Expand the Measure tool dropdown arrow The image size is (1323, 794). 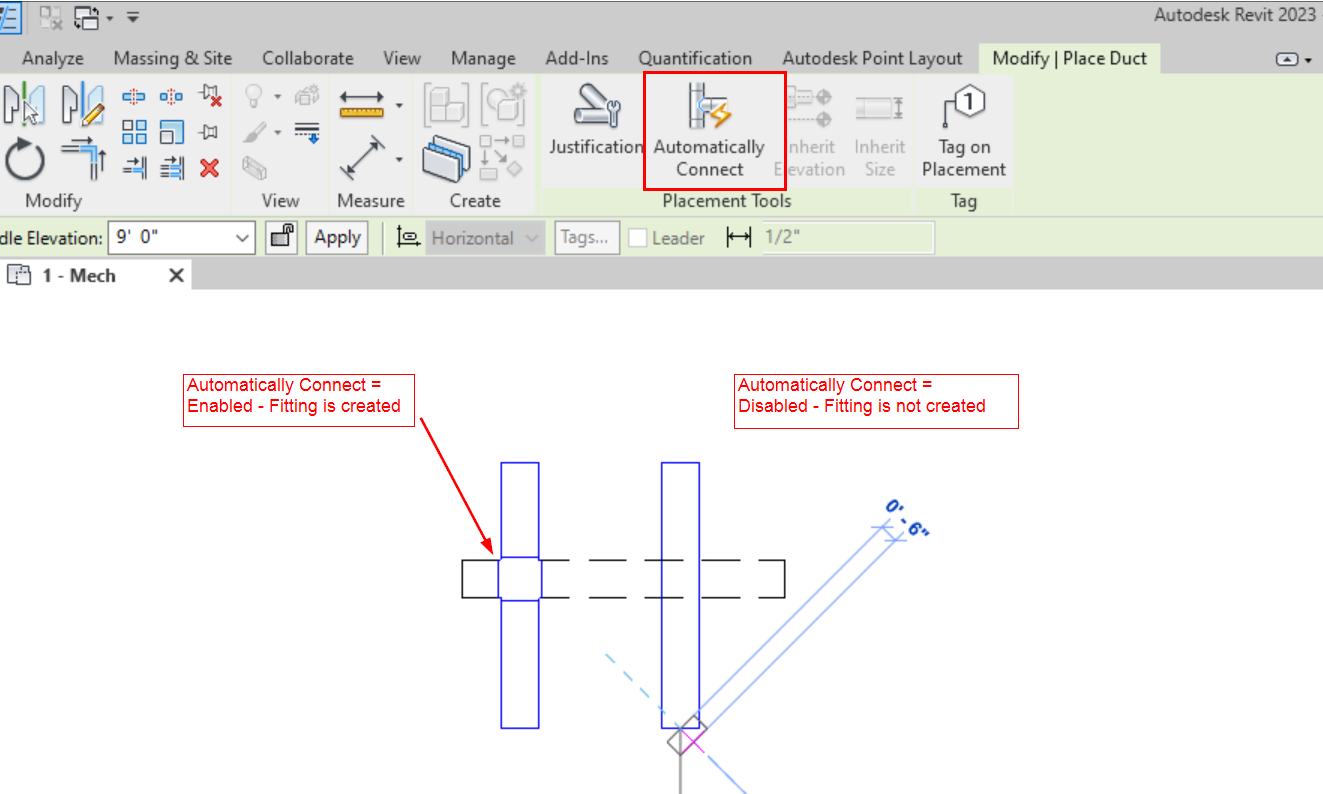click(x=399, y=105)
